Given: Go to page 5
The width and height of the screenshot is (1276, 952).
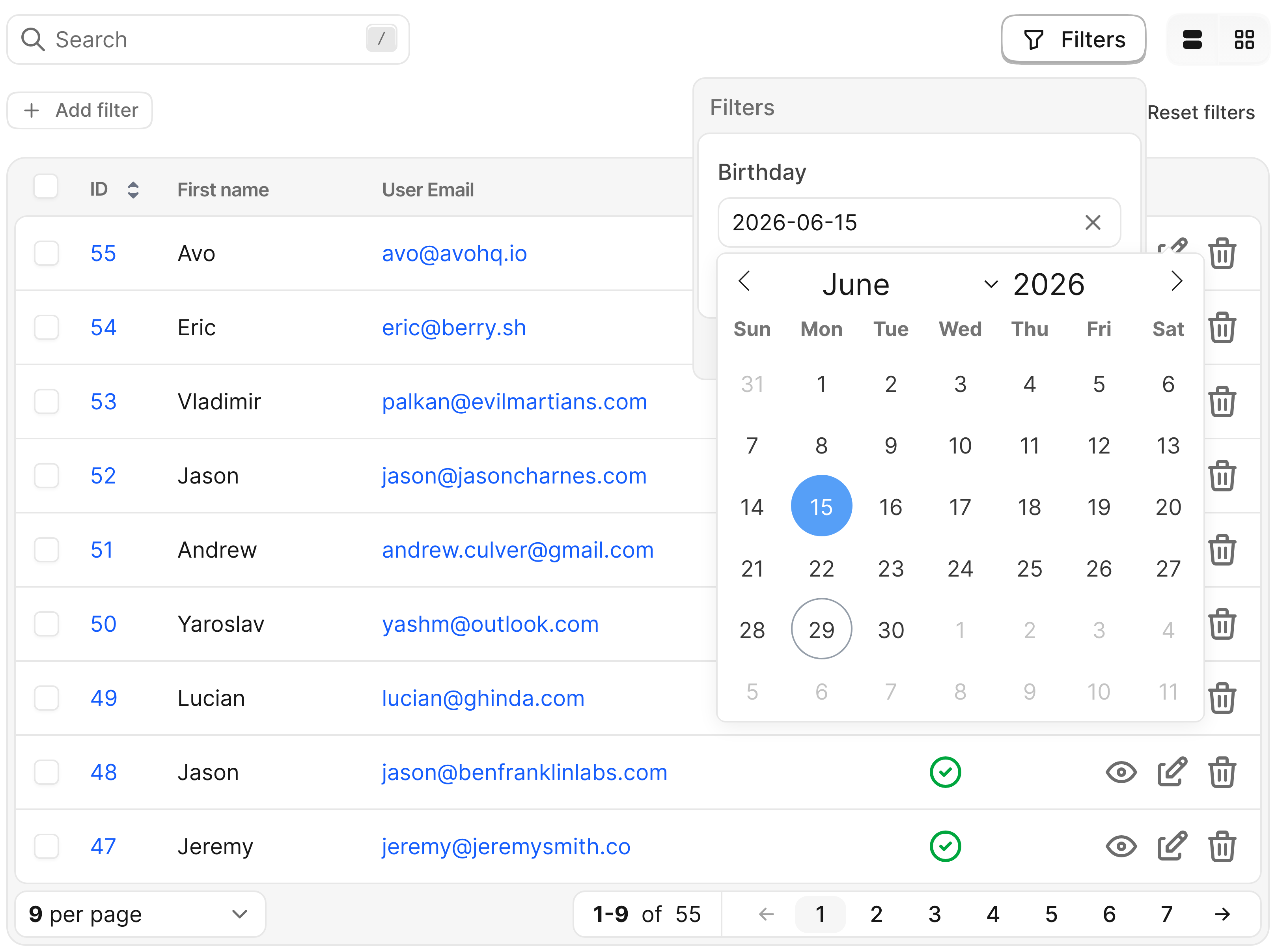Looking at the screenshot, I should tap(1051, 914).
